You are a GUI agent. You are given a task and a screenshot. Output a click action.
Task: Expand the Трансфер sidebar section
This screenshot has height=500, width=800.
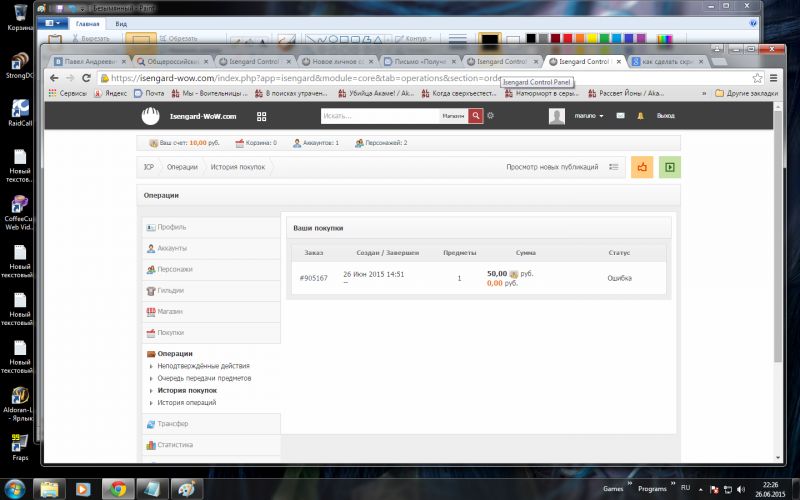[x=173, y=424]
